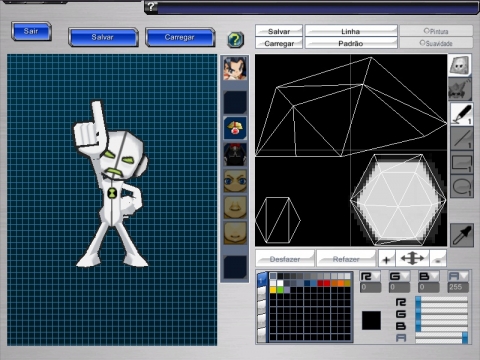Pick the yellow palette swatch
Image resolution: width=480 pixels, height=360 pixels.
273,290
